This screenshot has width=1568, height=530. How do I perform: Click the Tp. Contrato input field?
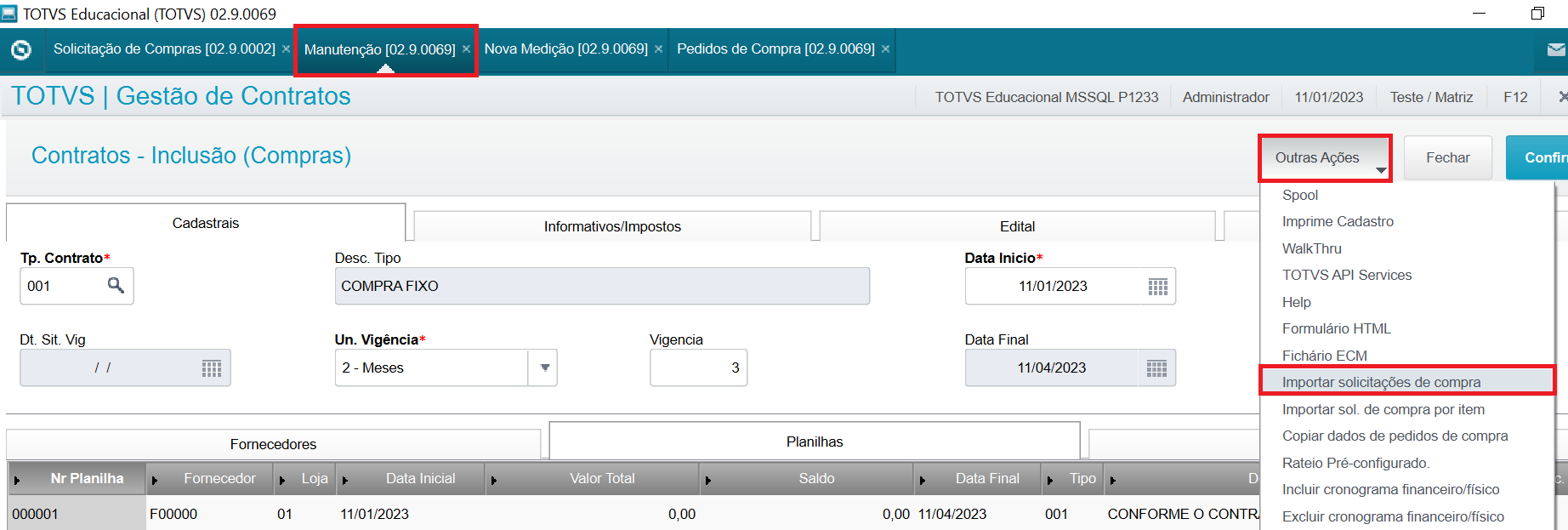77,286
